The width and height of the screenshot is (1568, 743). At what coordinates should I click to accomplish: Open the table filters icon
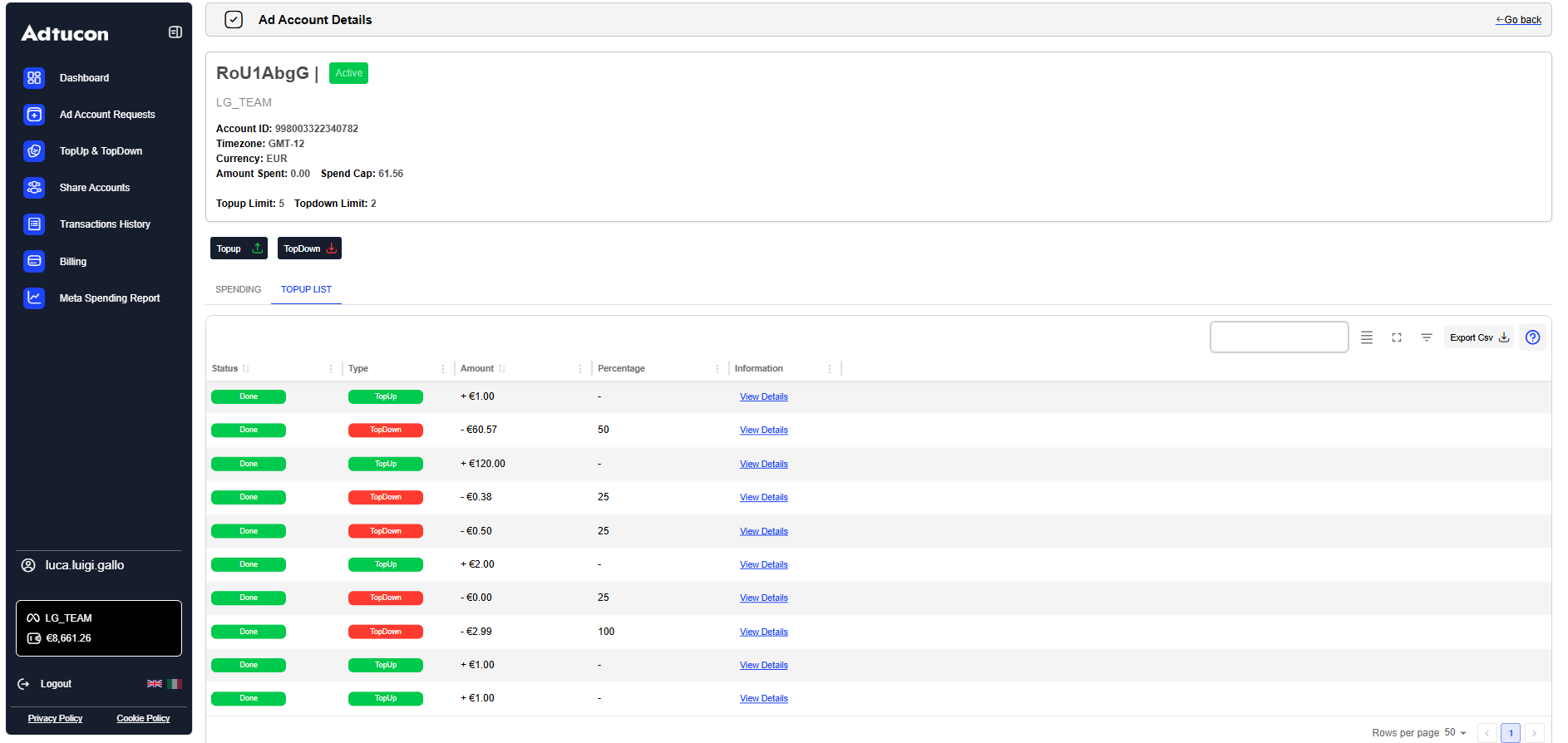(1427, 337)
